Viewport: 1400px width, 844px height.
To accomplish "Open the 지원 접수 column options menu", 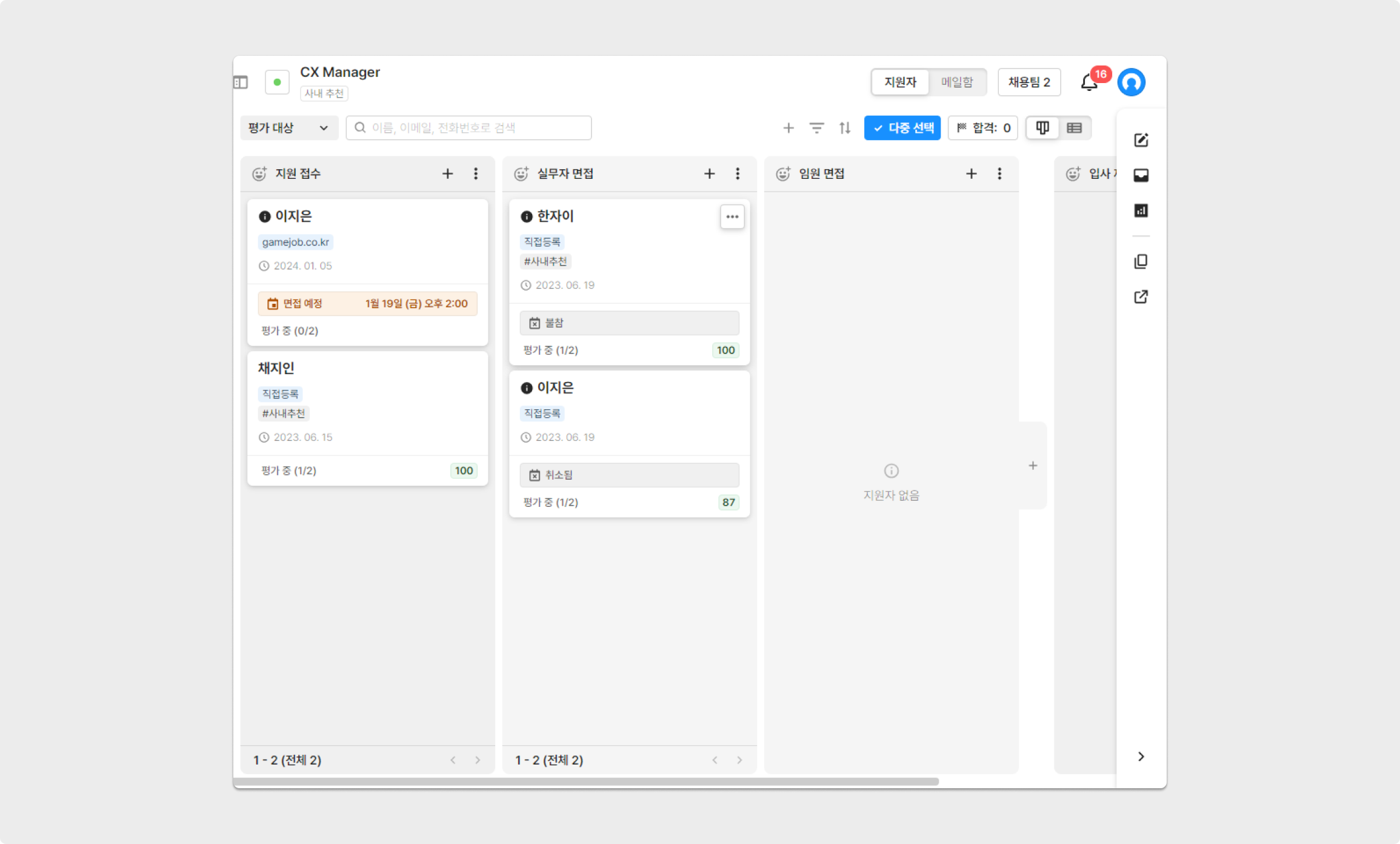I will pyautogui.click(x=476, y=174).
